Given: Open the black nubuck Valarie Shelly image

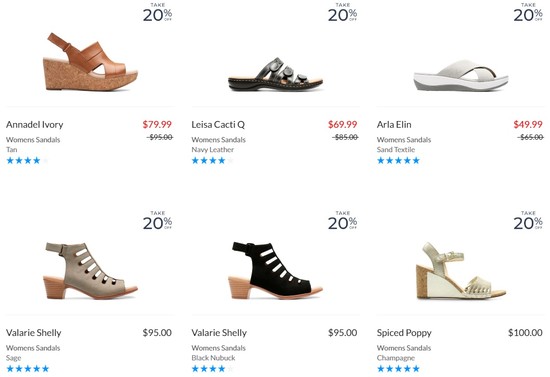Looking at the screenshot, I should tap(275, 270).
